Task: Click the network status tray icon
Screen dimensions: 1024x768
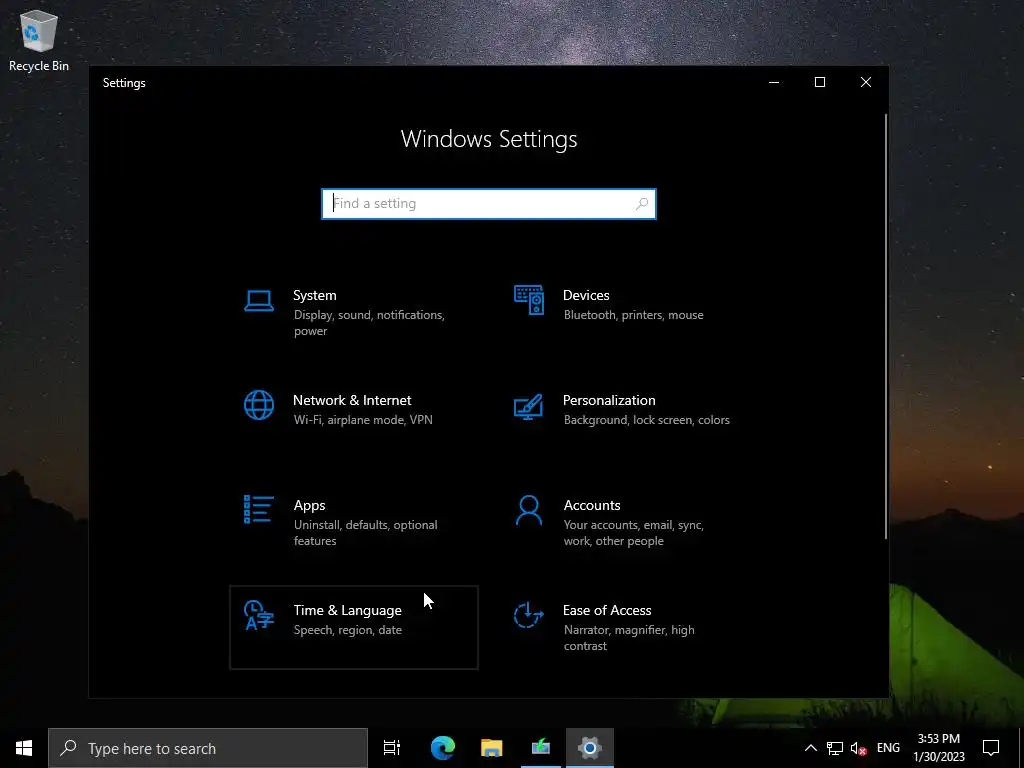Action: point(835,748)
